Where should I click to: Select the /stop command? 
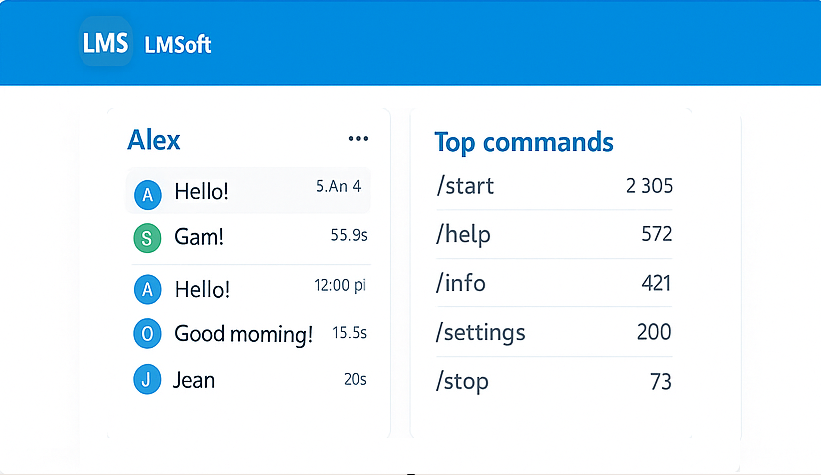pyautogui.click(x=462, y=381)
